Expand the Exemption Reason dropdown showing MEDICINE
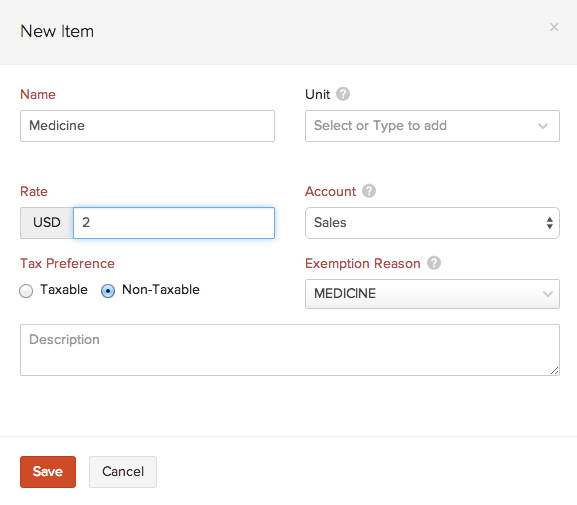 tap(432, 294)
